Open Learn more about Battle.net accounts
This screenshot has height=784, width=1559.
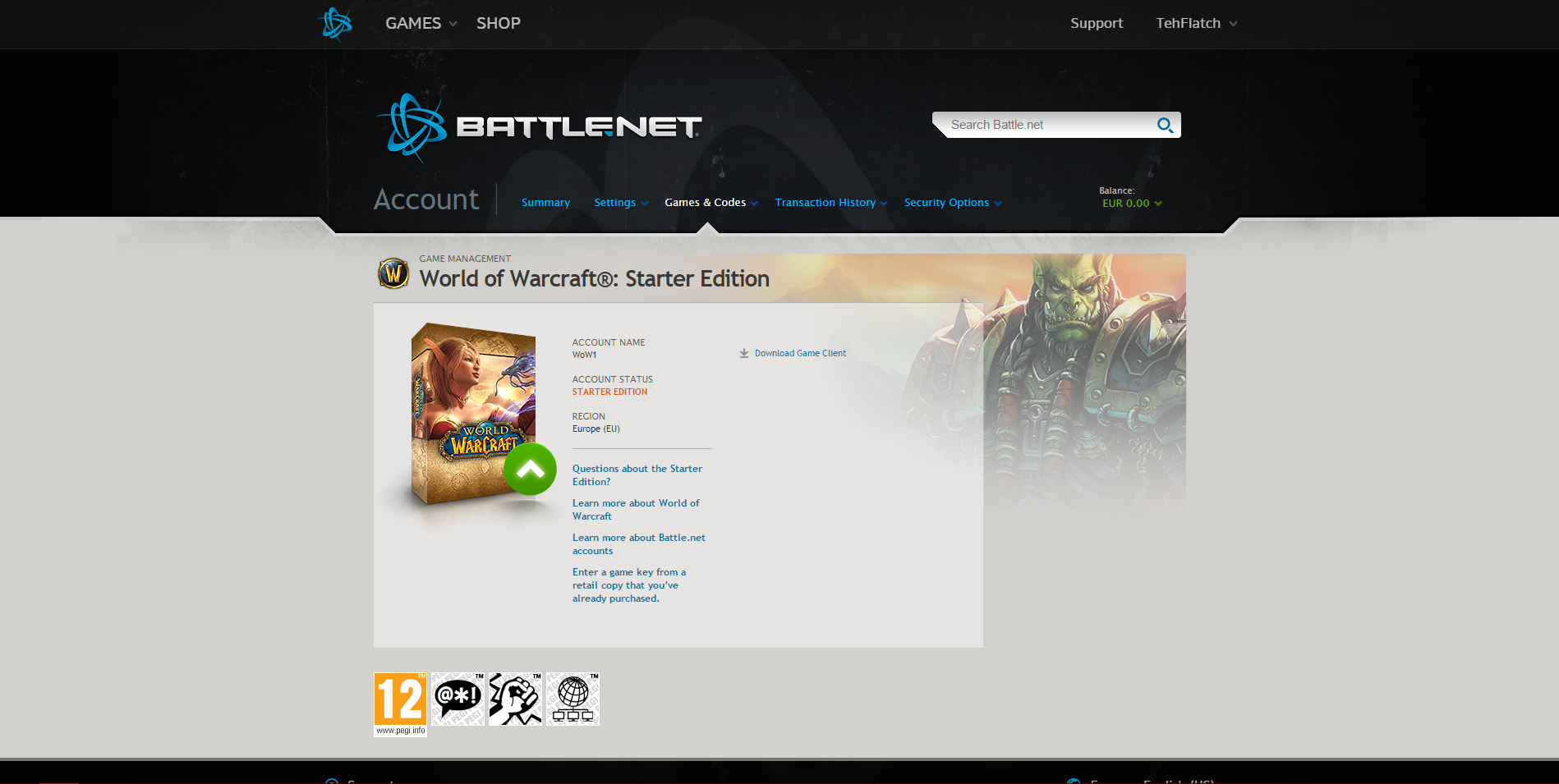point(639,544)
